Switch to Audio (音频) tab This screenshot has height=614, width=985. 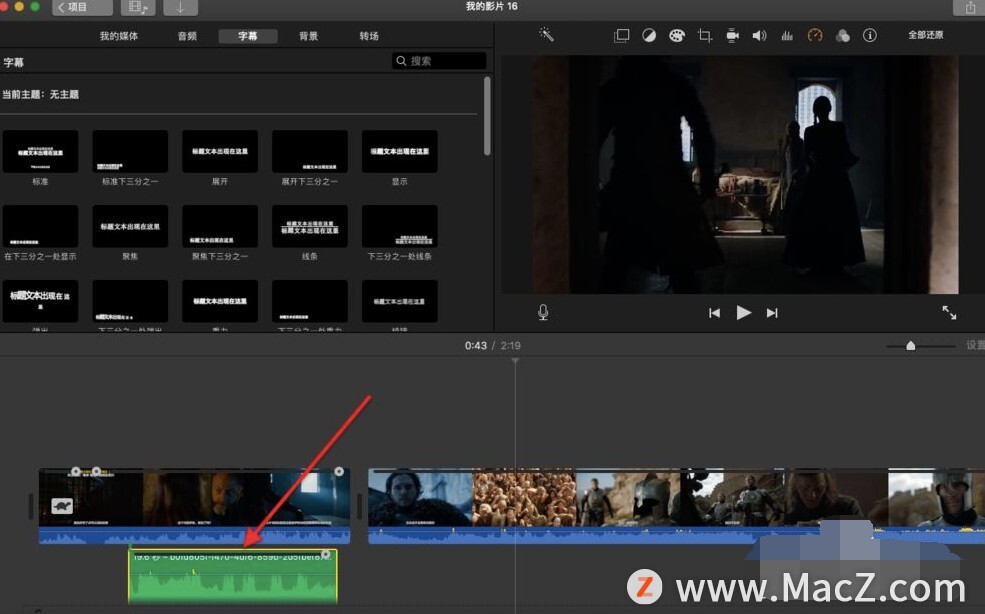[x=187, y=36]
